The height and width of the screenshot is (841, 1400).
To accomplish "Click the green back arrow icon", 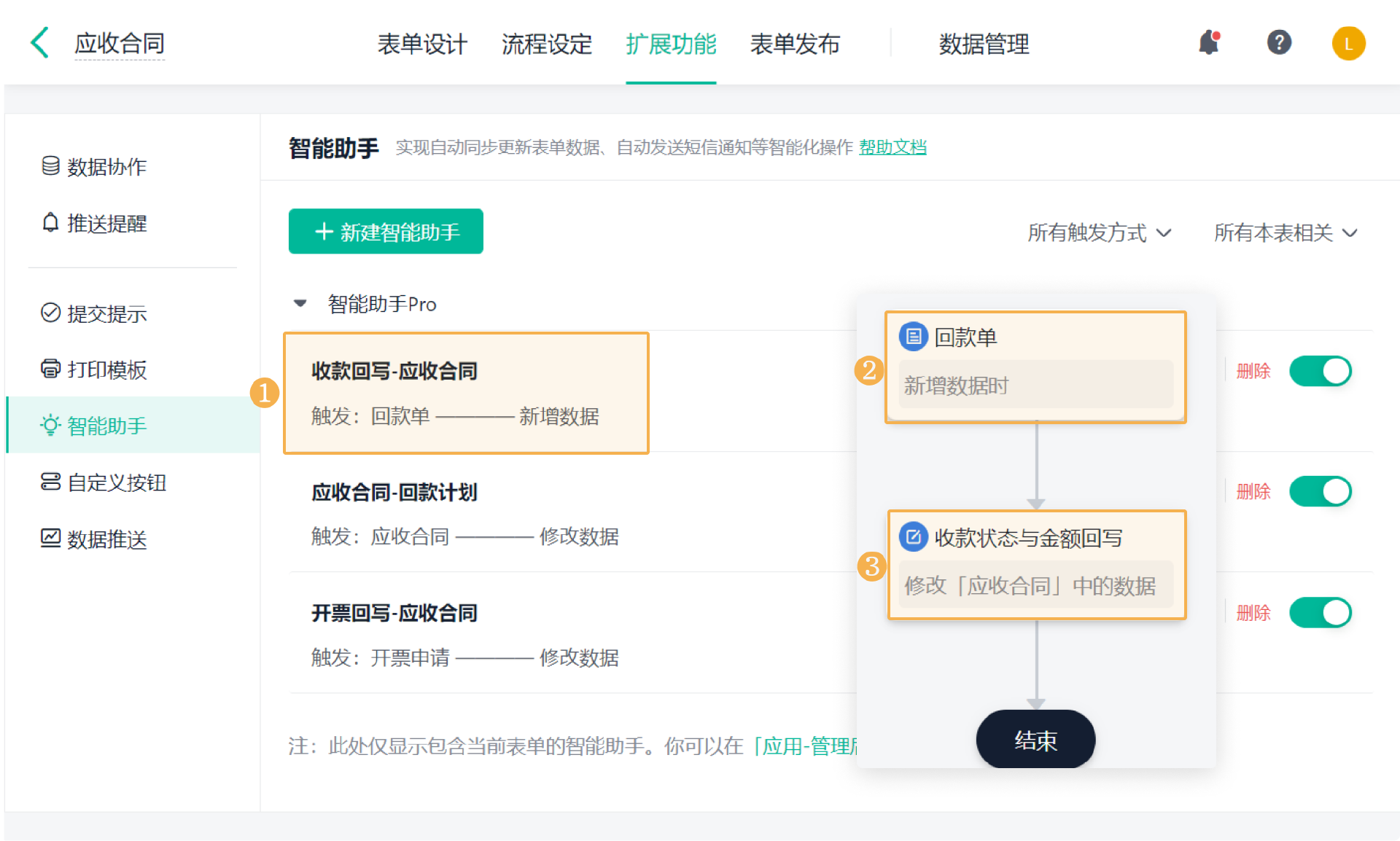I will point(40,42).
